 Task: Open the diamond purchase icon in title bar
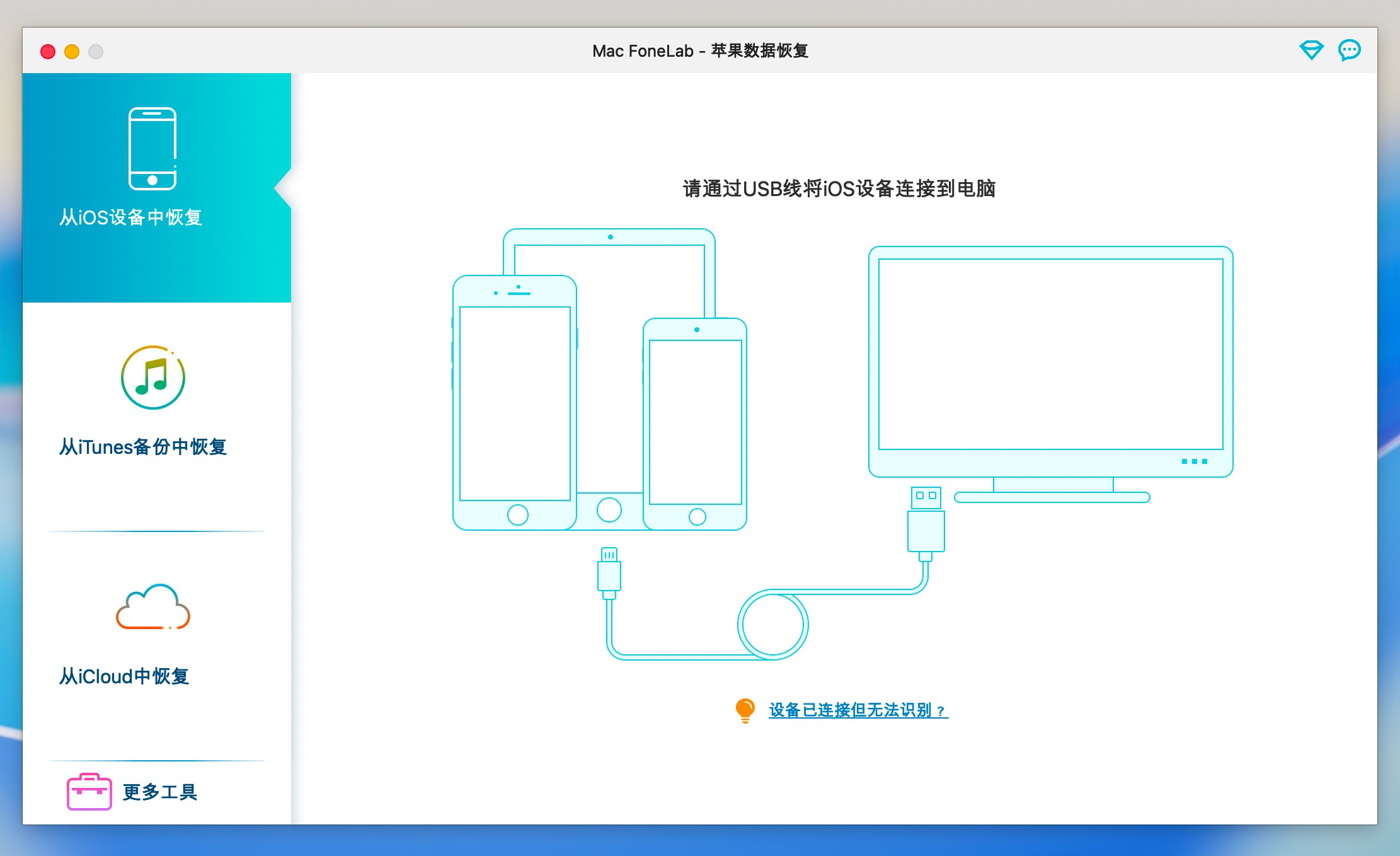tap(1311, 50)
